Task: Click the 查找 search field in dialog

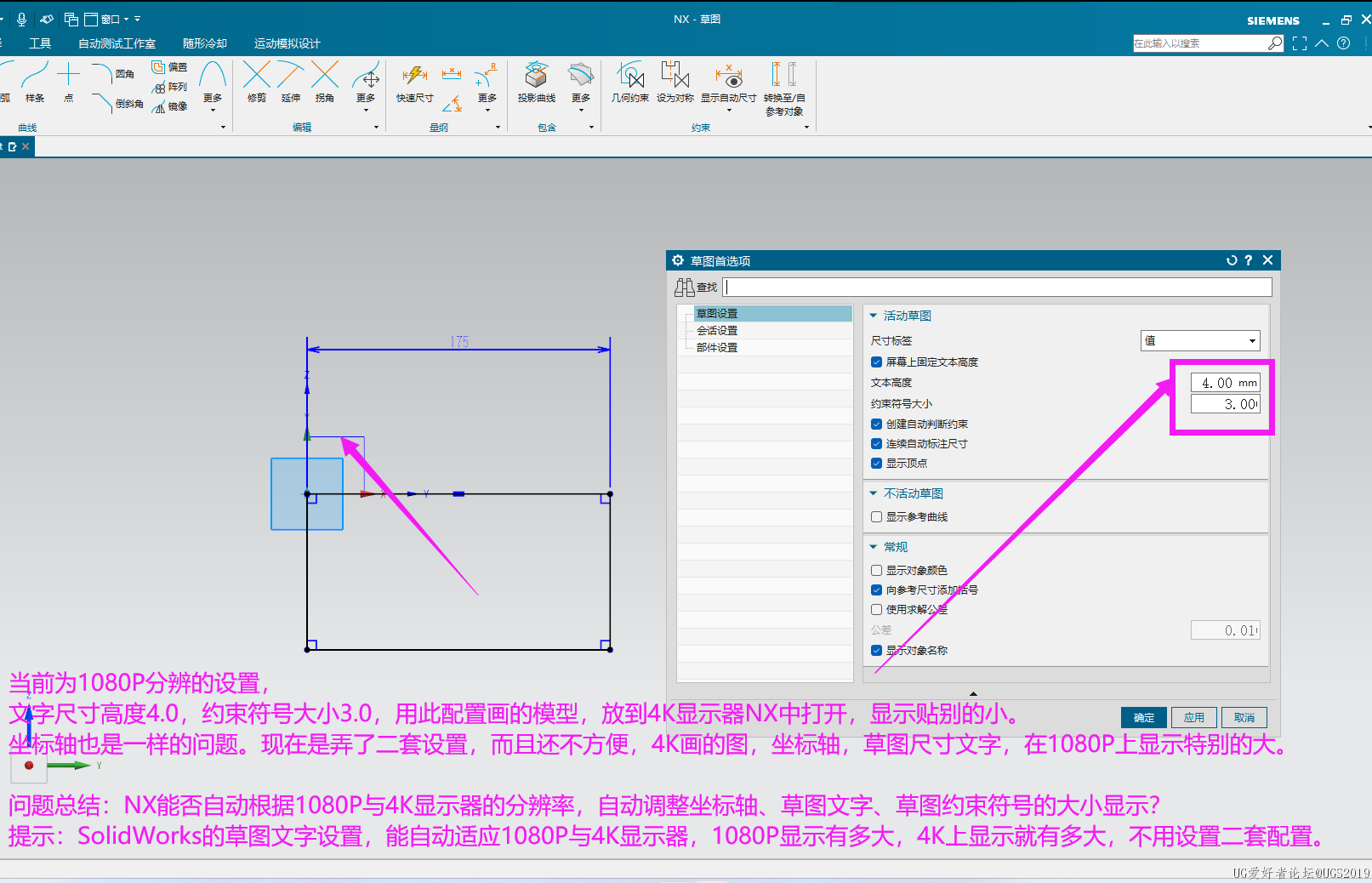Action: pyautogui.click(x=998, y=288)
